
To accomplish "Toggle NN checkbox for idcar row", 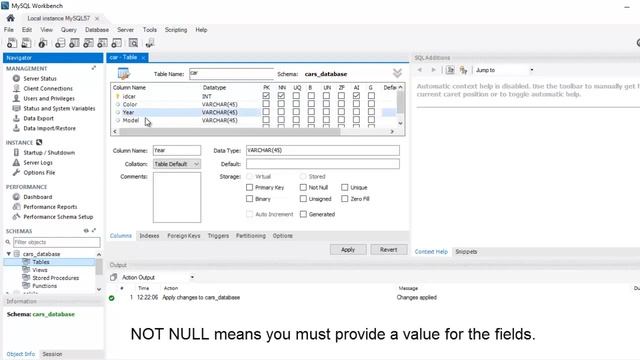I will coord(281,96).
